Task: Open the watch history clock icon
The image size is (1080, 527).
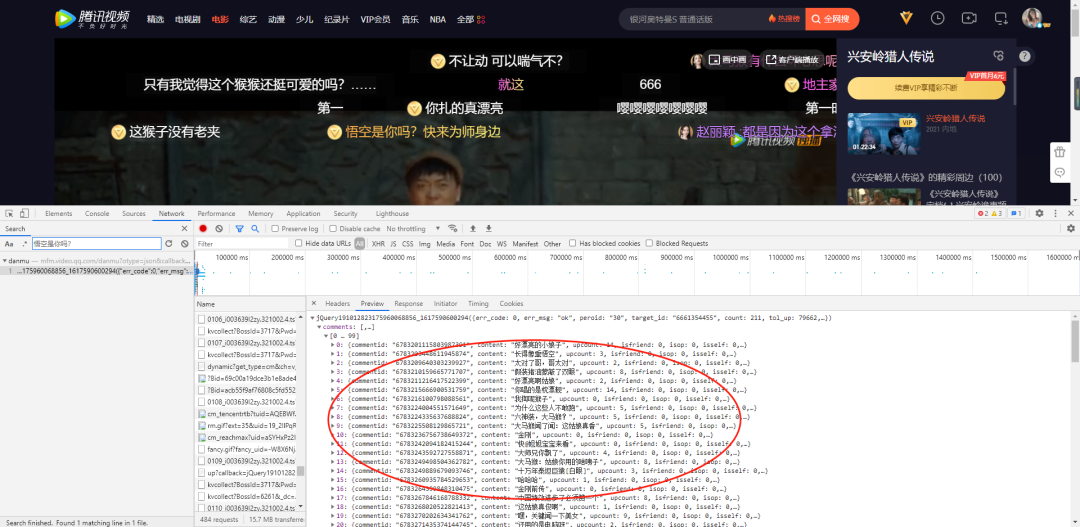Action: [x=937, y=18]
